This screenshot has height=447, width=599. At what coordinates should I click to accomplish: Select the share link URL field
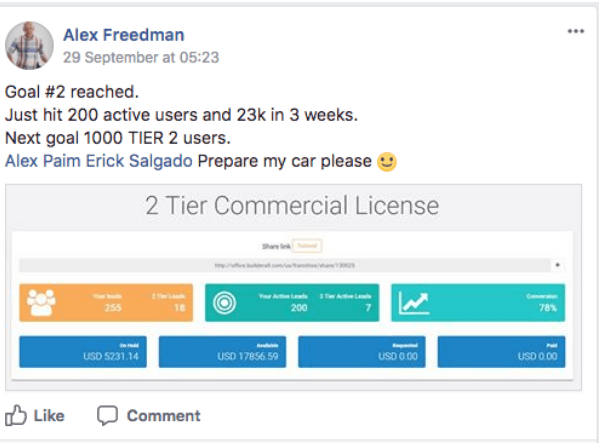tap(285, 265)
